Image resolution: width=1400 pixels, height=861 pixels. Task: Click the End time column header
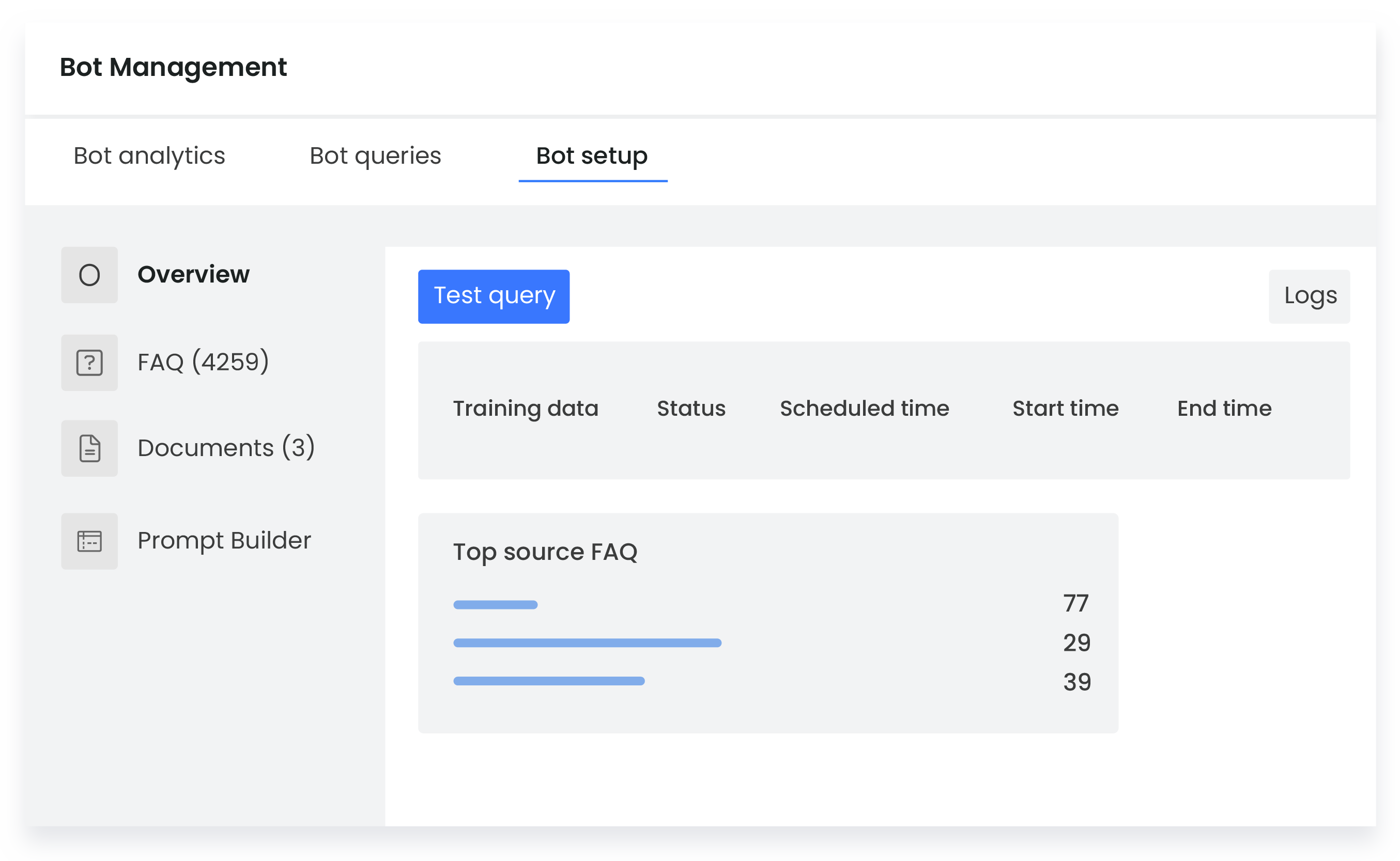[x=1224, y=409]
